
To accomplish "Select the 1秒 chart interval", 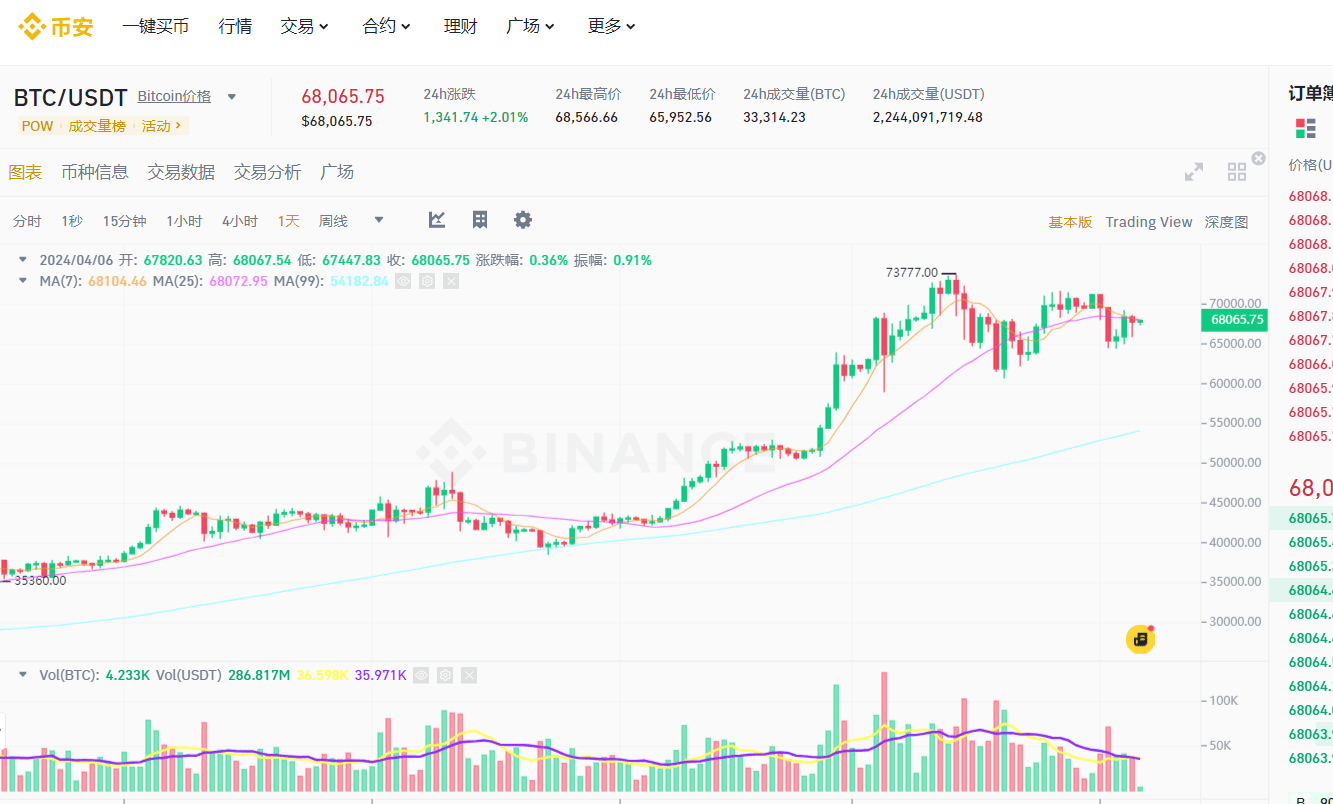I will [x=72, y=221].
